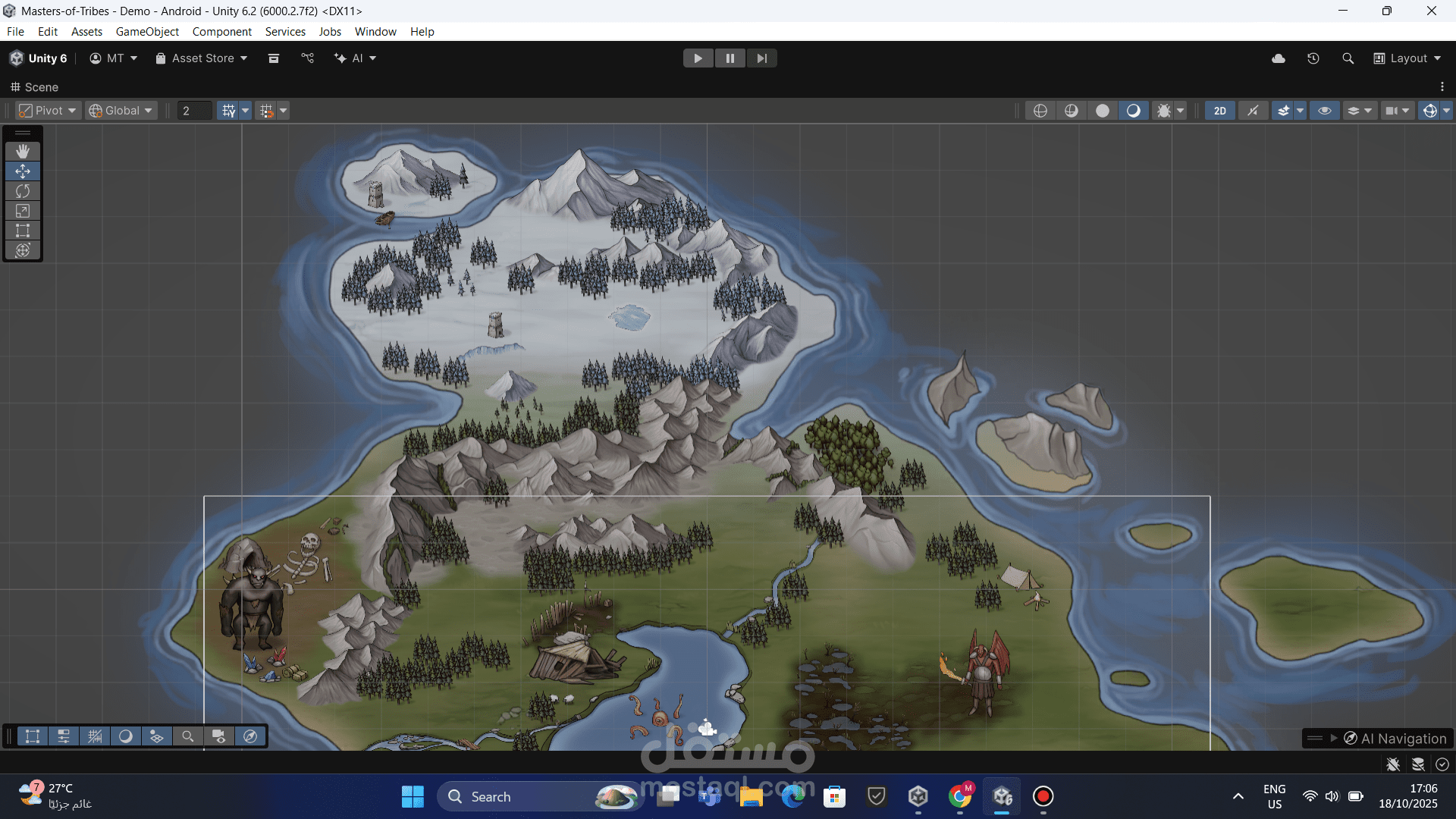Click the grid snap value field

click(194, 111)
